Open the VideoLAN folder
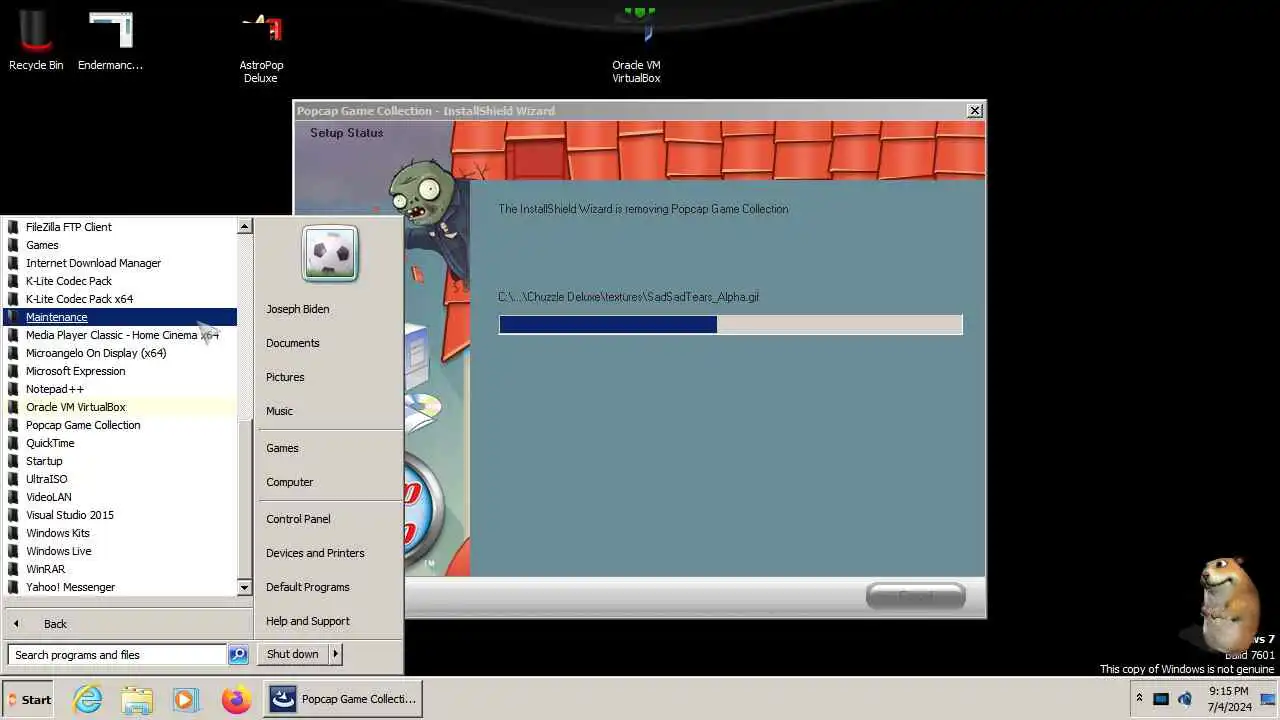 pyautogui.click(x=121, y=497)
